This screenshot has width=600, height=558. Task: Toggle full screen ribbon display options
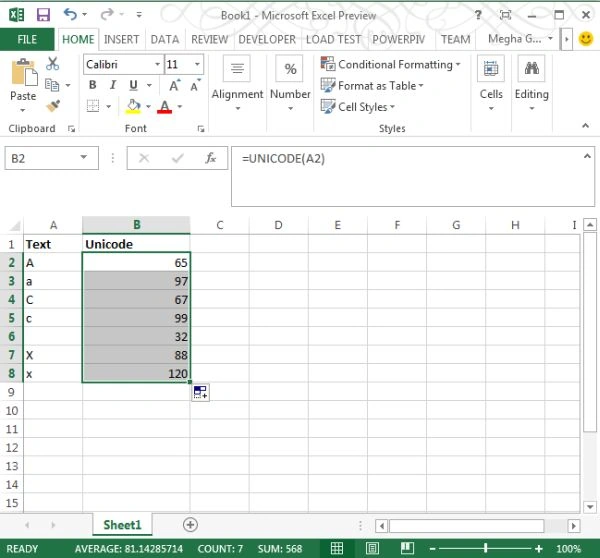[x=505, y=15]
